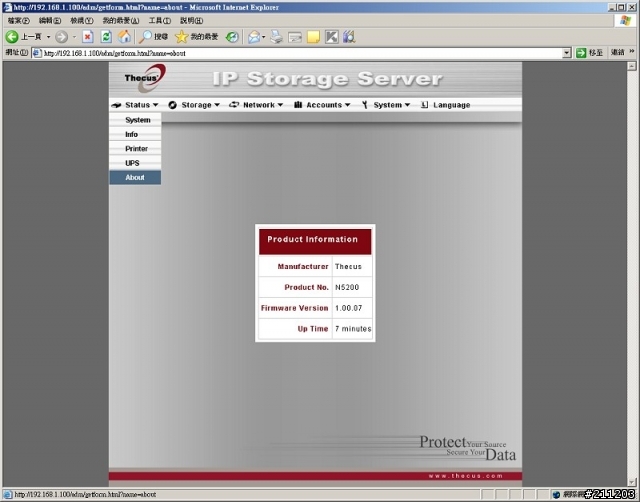Expand the Accounts navigation menu
This screenshot has height=502, width=640.
point(322,105)
